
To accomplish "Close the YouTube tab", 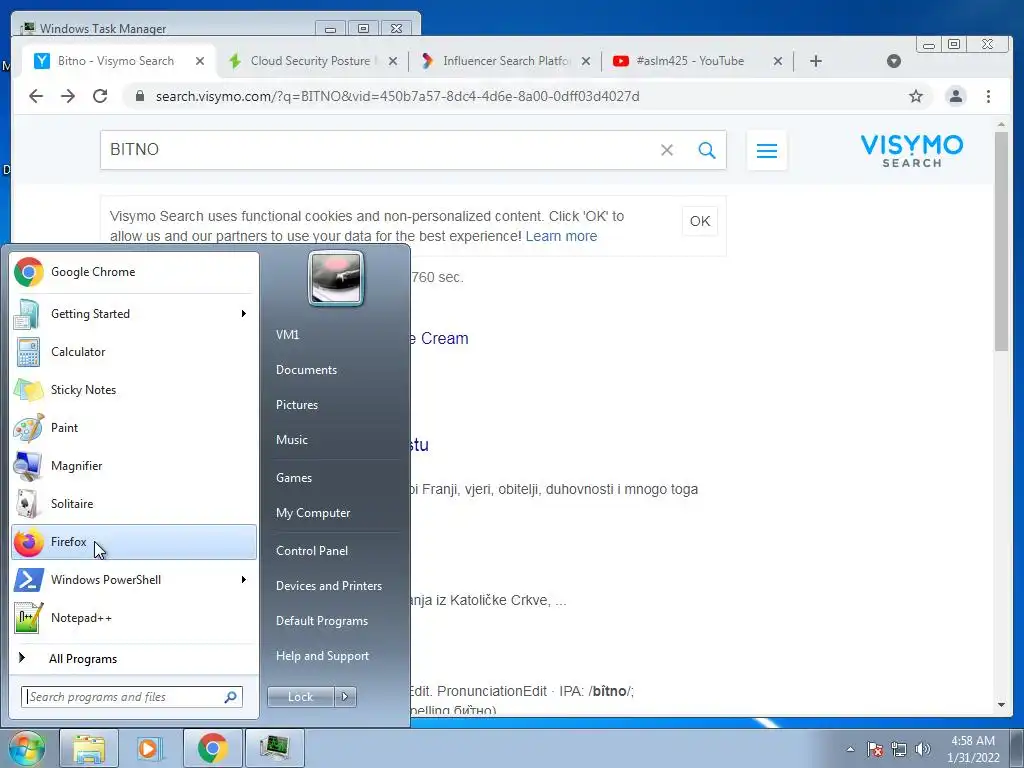I will pos(778,61).
